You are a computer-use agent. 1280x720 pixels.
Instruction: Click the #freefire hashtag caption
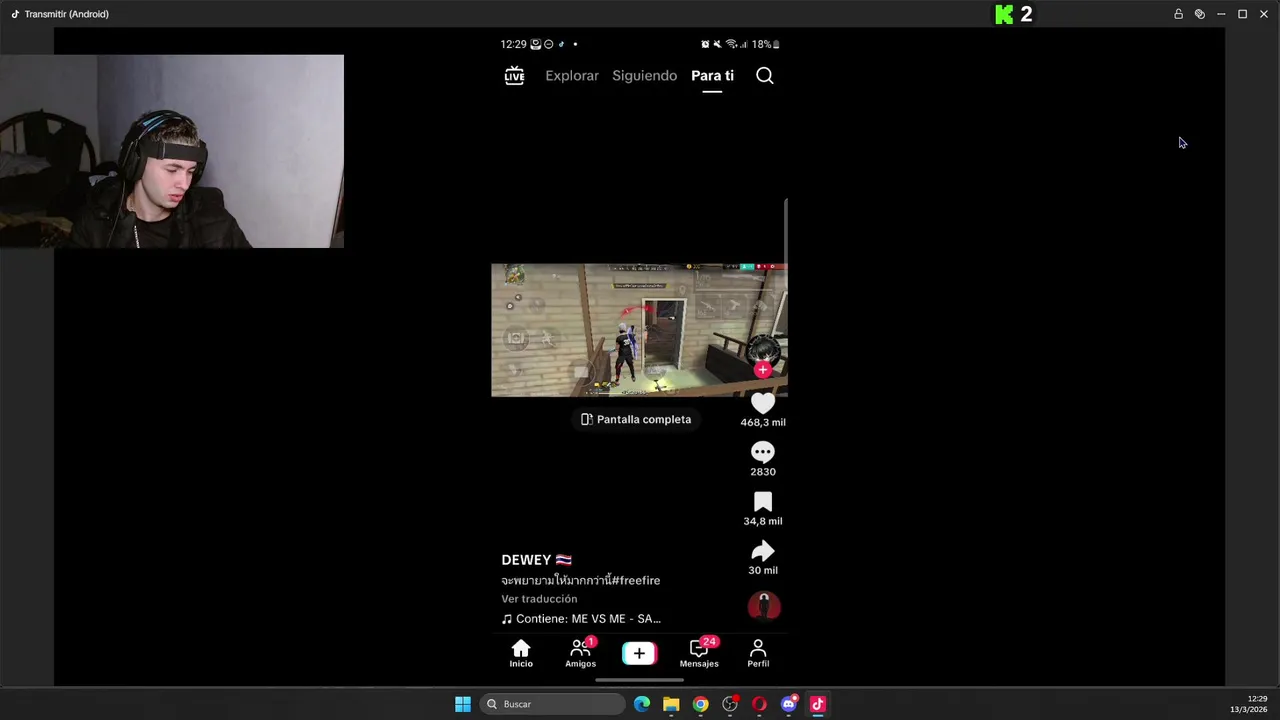point(635,580)
